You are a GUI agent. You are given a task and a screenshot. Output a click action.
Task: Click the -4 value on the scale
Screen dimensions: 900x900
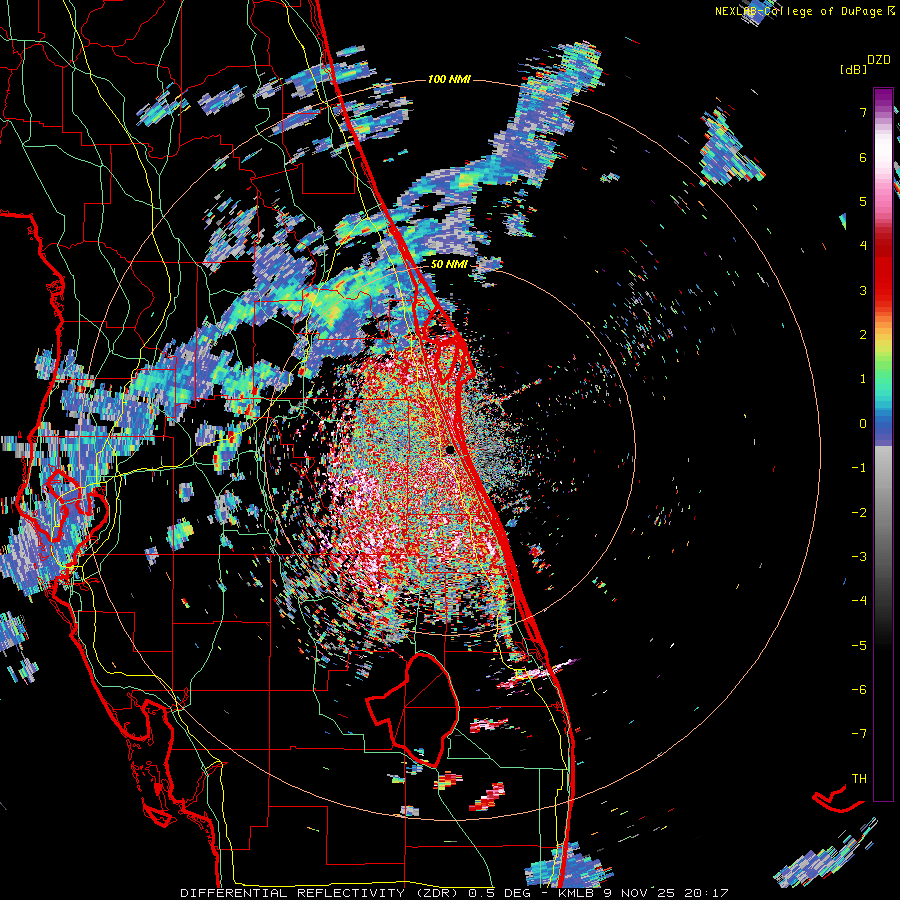pyautogui.click(x=859, y=601)
